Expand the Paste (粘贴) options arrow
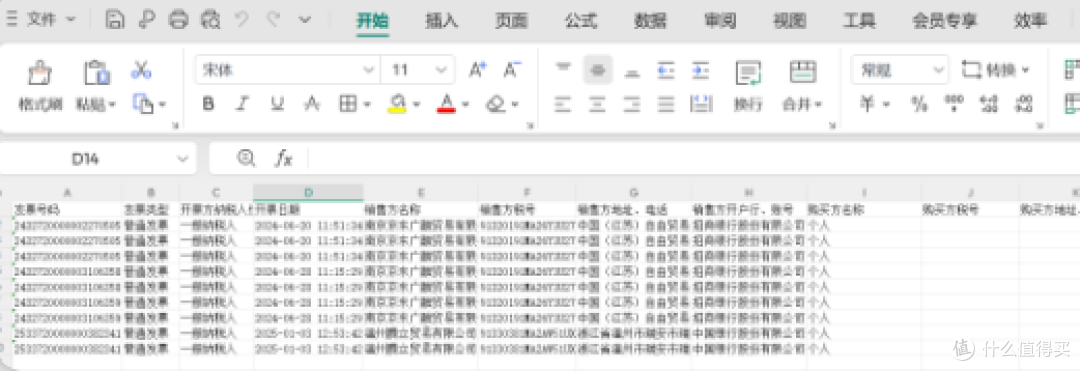Viewport: 1080px width, 371px height. click(112, 105)
